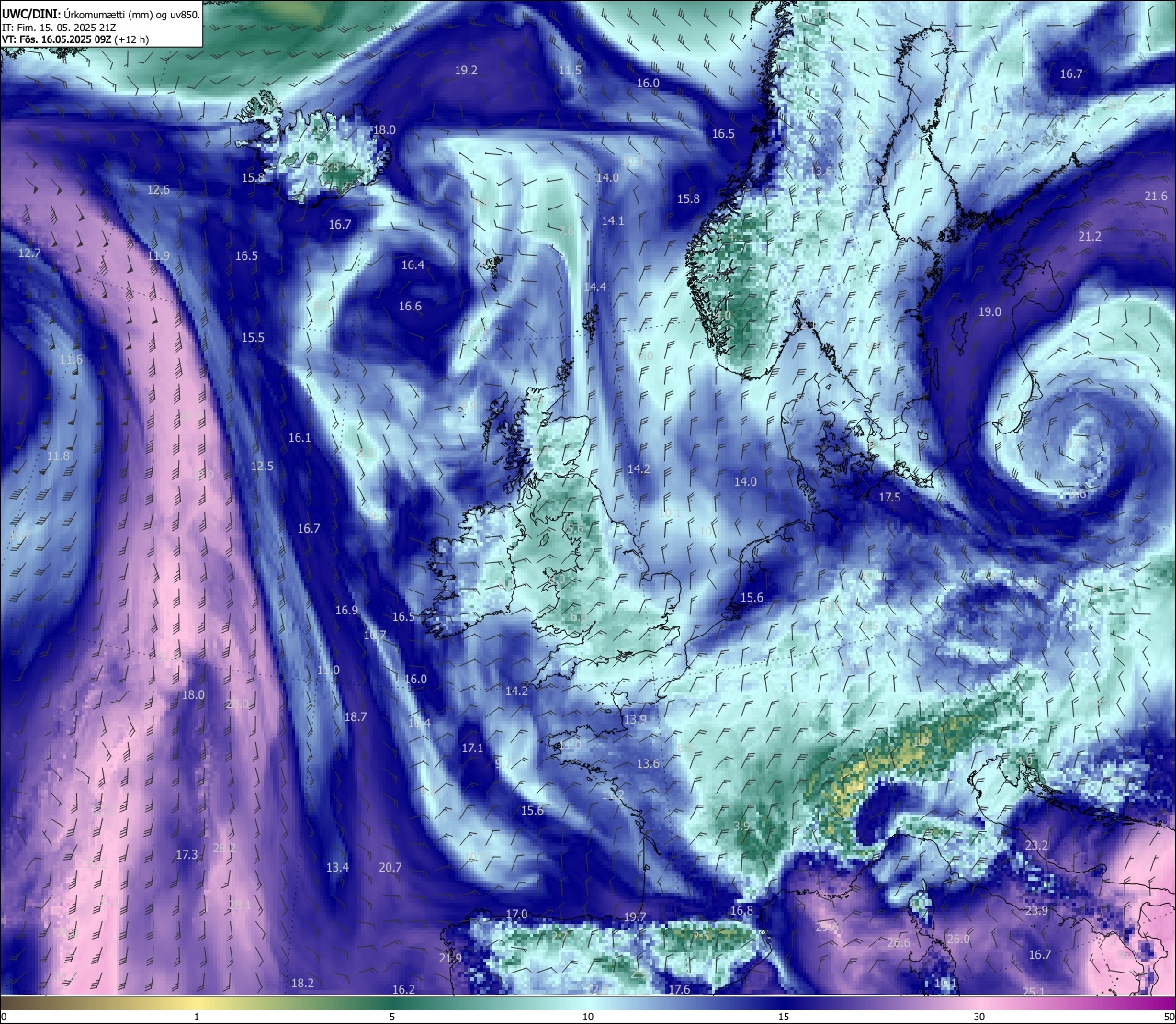Screen dimensions: 1176x1024
Task: Click the 13.4 value label
Action: coord(337,867)
